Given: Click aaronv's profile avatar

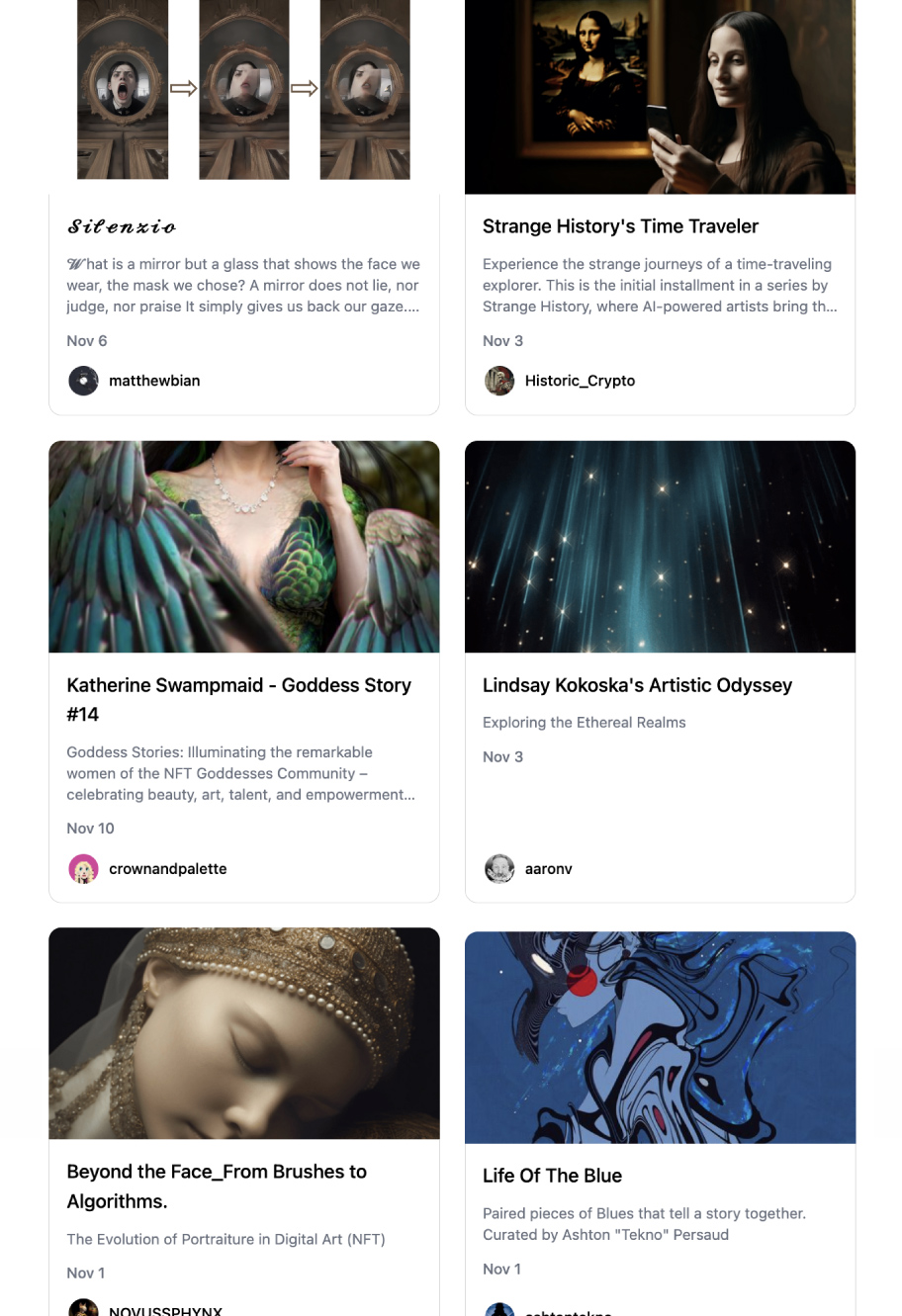Looking at the screenshot, I should coord(499,869).
